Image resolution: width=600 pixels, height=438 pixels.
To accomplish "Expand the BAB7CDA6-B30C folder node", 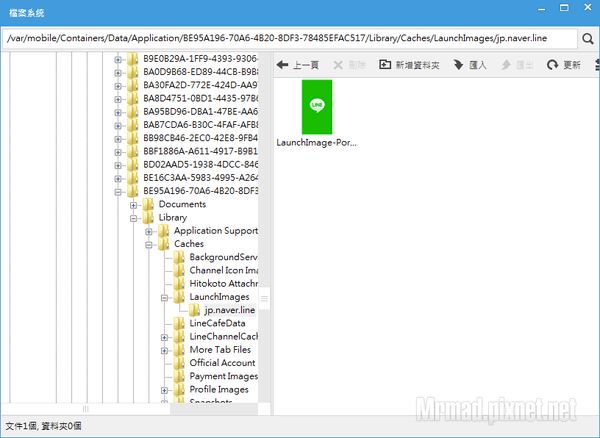I will pos(118,125).
